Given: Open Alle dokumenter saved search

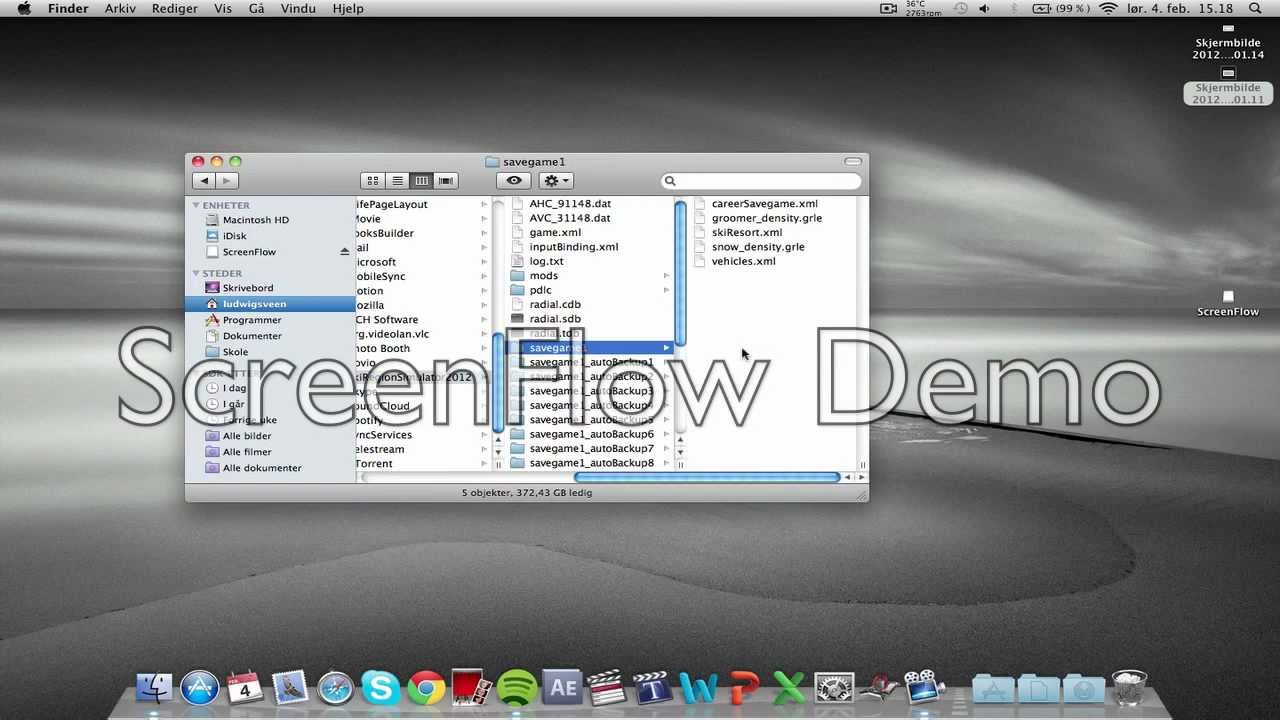Looking at the screenshot, I should (x=261, y=468).
